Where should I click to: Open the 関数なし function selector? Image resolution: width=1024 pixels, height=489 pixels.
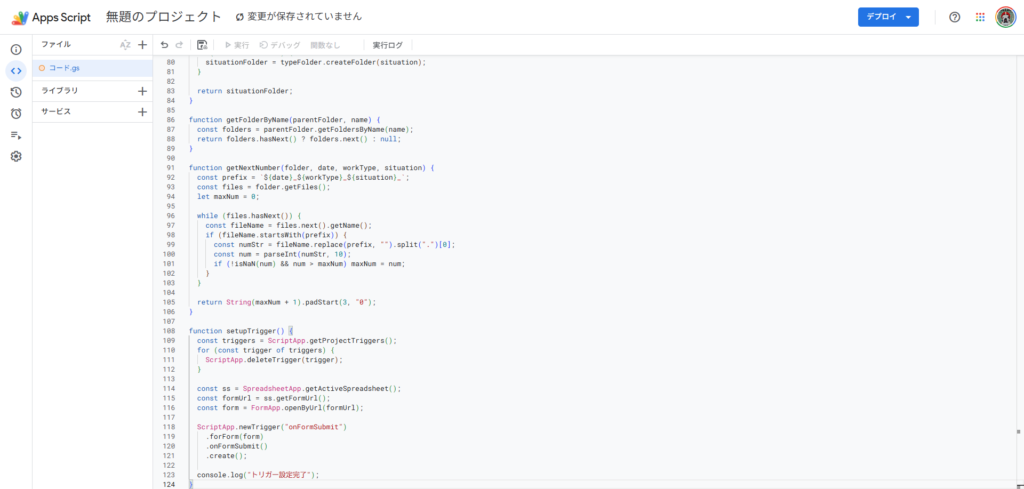tap(325, 45)
